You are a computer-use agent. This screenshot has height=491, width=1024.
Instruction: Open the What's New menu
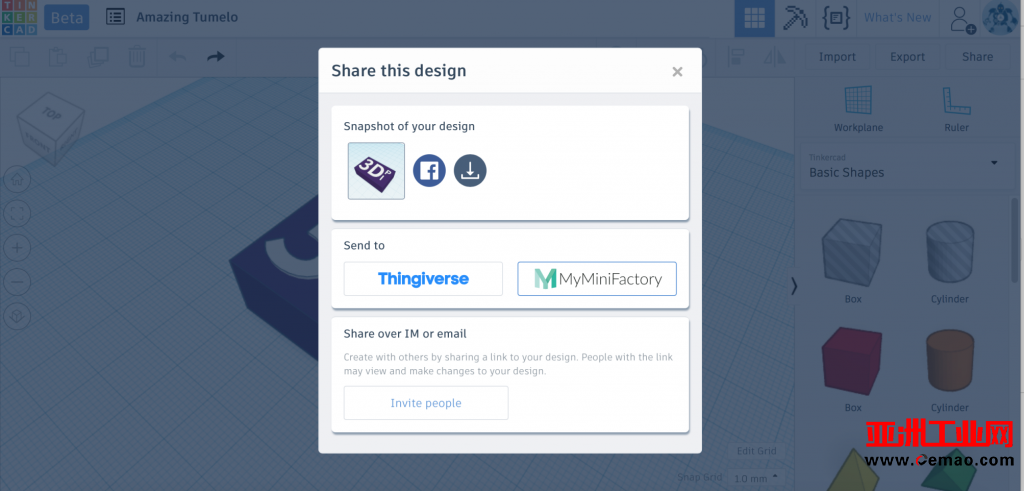897,18
